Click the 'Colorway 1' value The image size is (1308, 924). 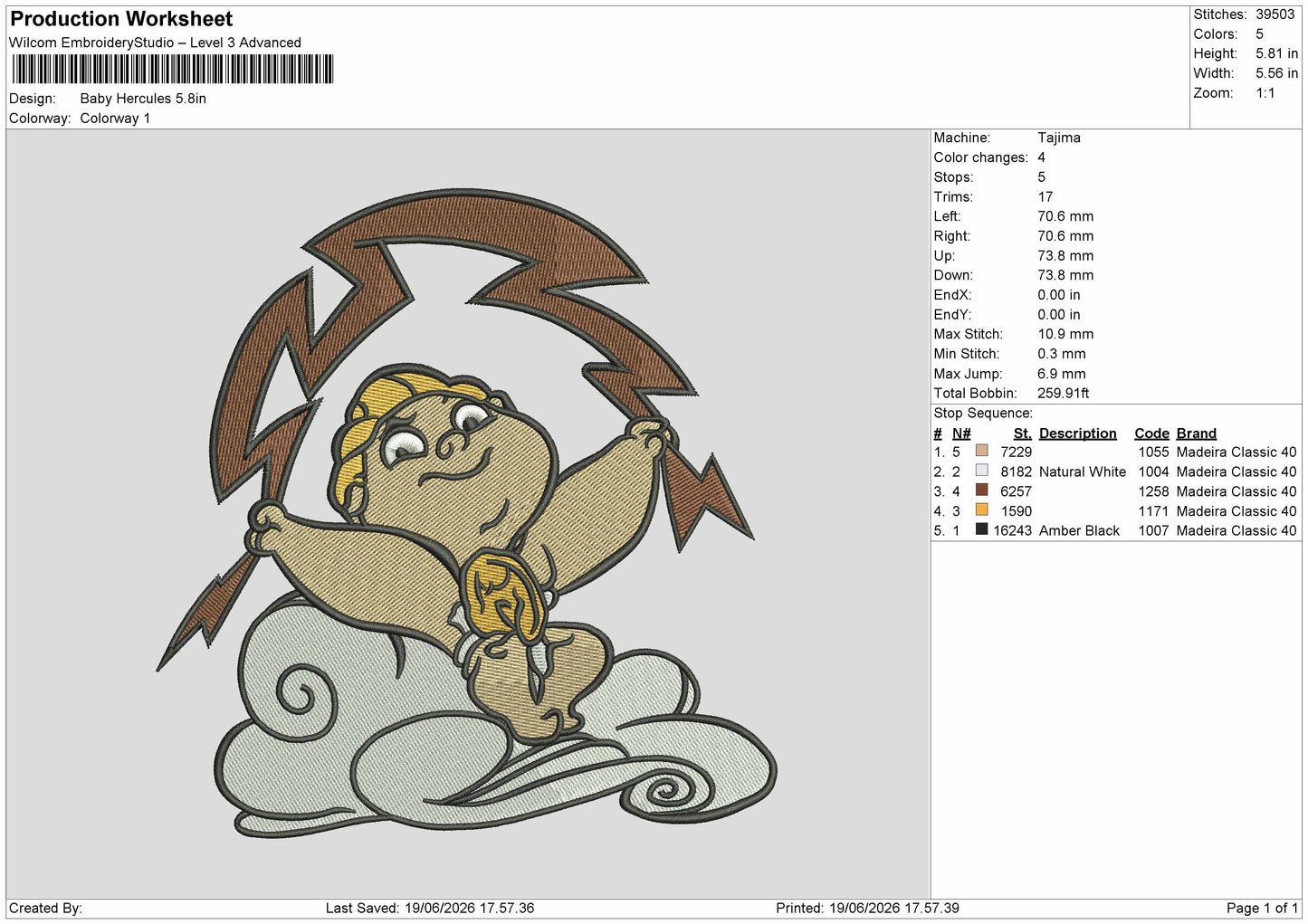115,119
